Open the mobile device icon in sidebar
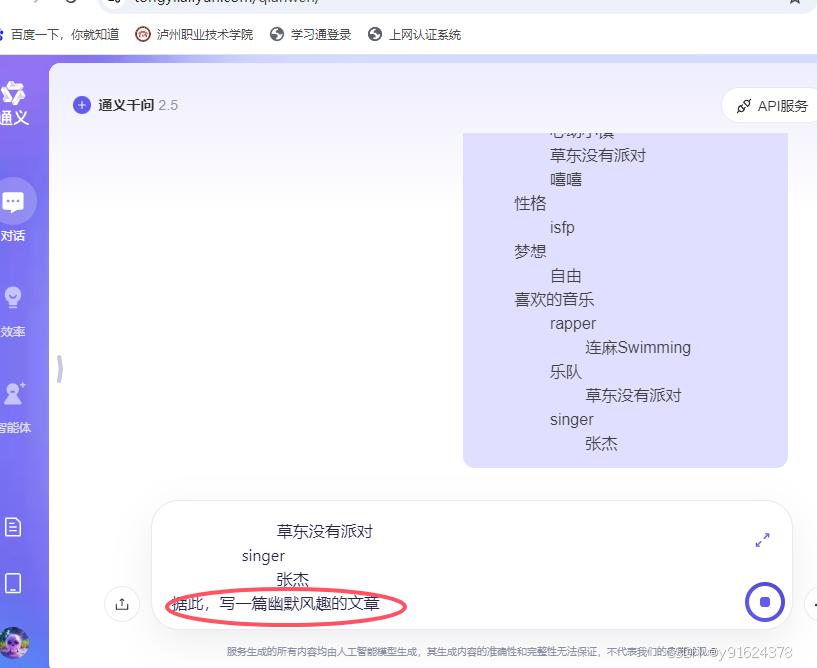Viewport: 817px width, 668px height. 13,583
